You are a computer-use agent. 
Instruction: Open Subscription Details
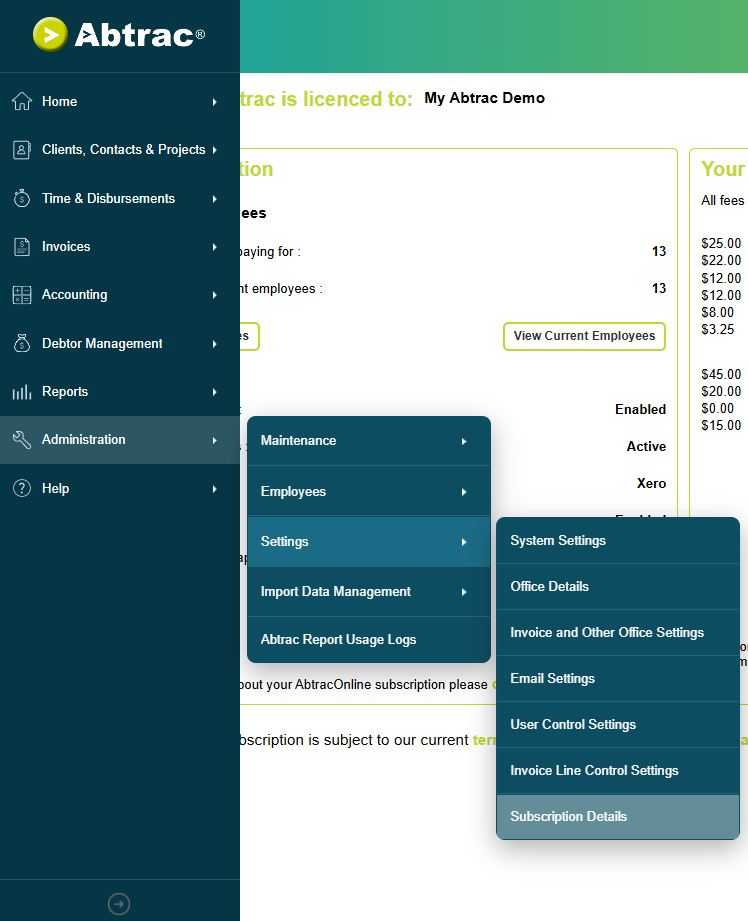618,816
